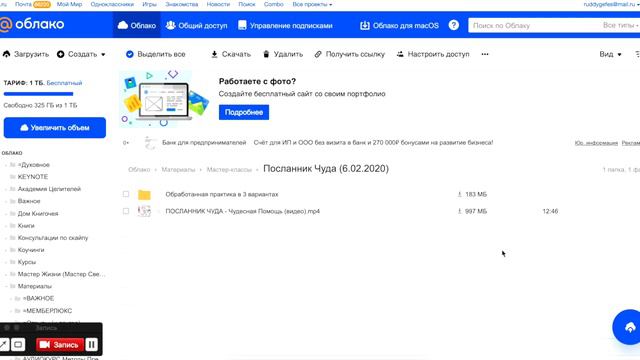Select Курсы folder in tree
The image size is (640, 360).
27,262
